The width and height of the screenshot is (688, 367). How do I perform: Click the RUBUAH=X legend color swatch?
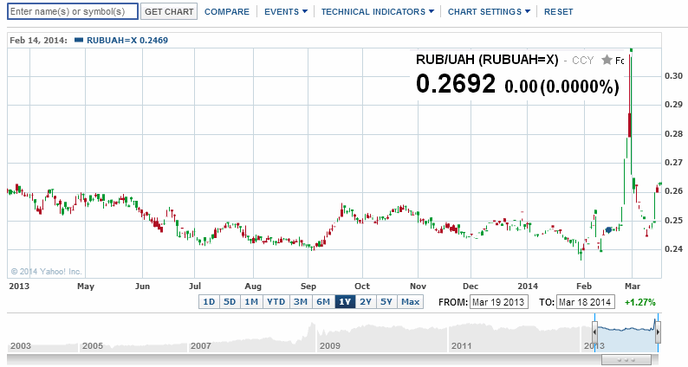(x=79, y=40)
